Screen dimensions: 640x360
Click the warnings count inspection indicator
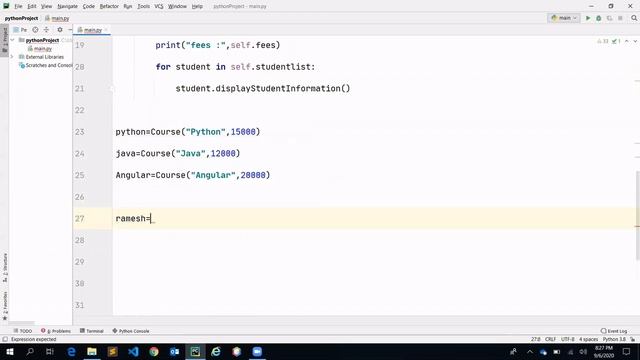(x=602, y=41)
